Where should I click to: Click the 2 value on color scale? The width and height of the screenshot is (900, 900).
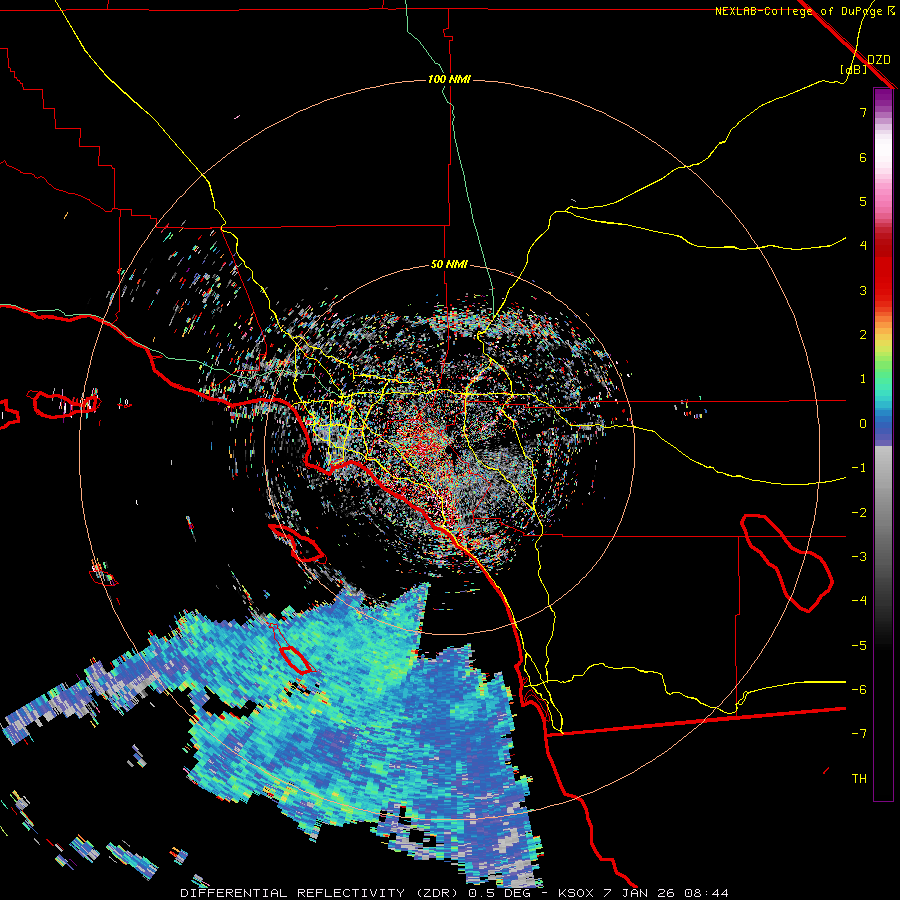(x=863, y=335)
